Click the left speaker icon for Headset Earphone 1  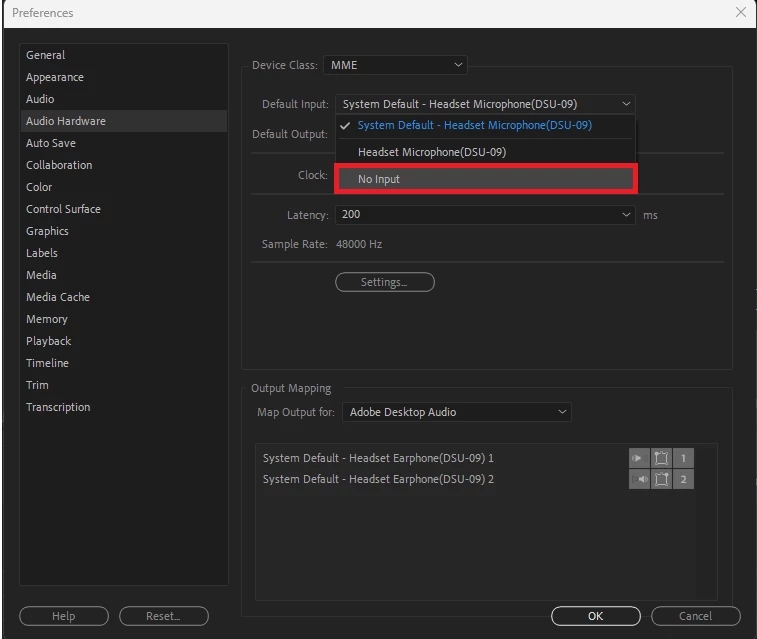[x=639, y=458]
